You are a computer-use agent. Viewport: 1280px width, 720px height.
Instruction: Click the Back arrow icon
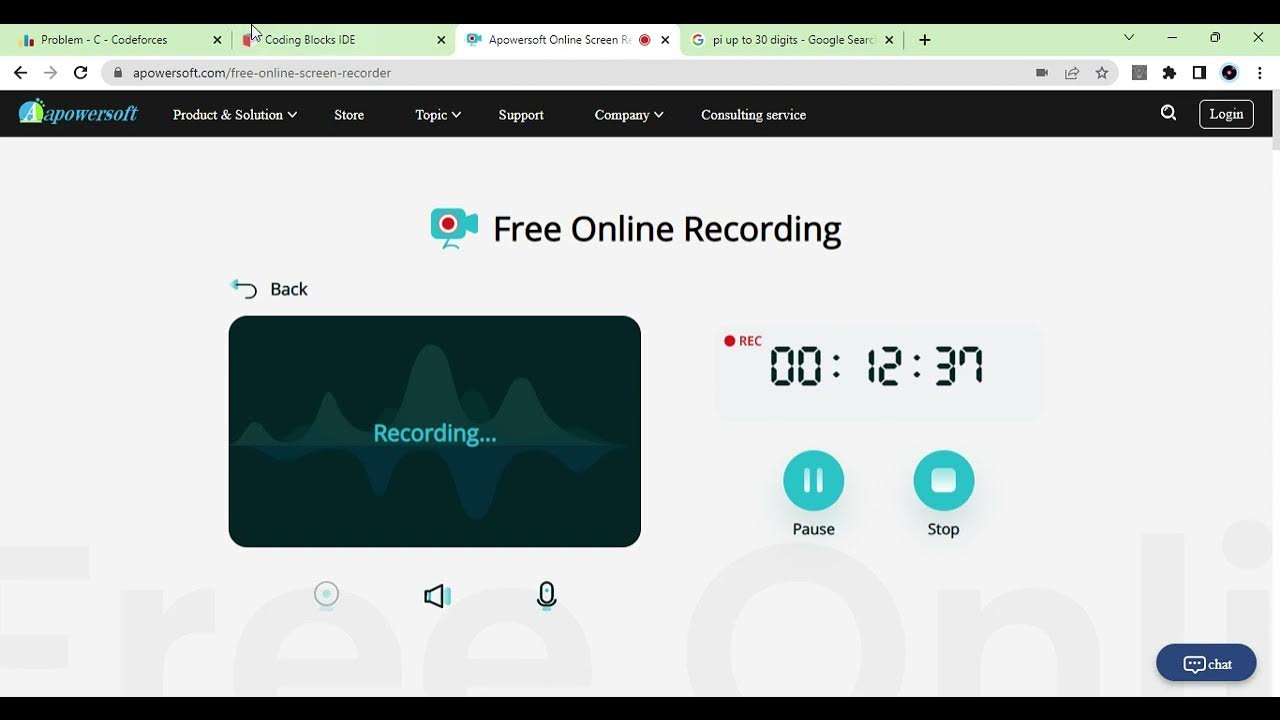coord(243,289)
